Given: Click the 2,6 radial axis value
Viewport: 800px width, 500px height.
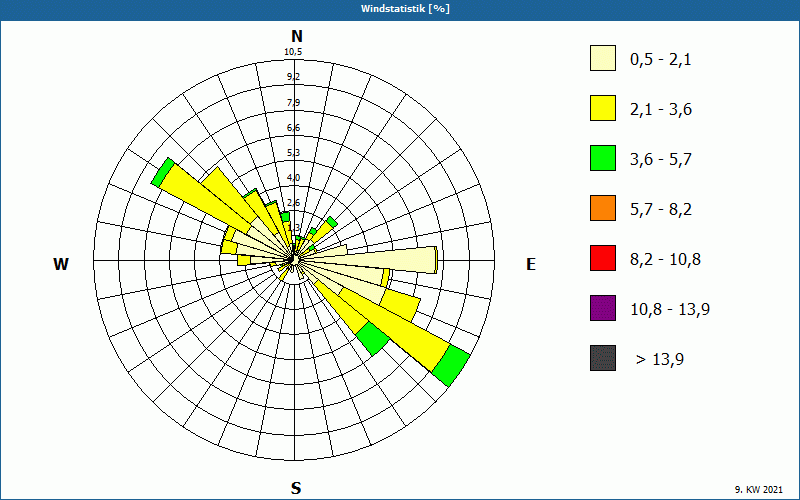Looking at the screenshot, I should click(x=293, y=203).
